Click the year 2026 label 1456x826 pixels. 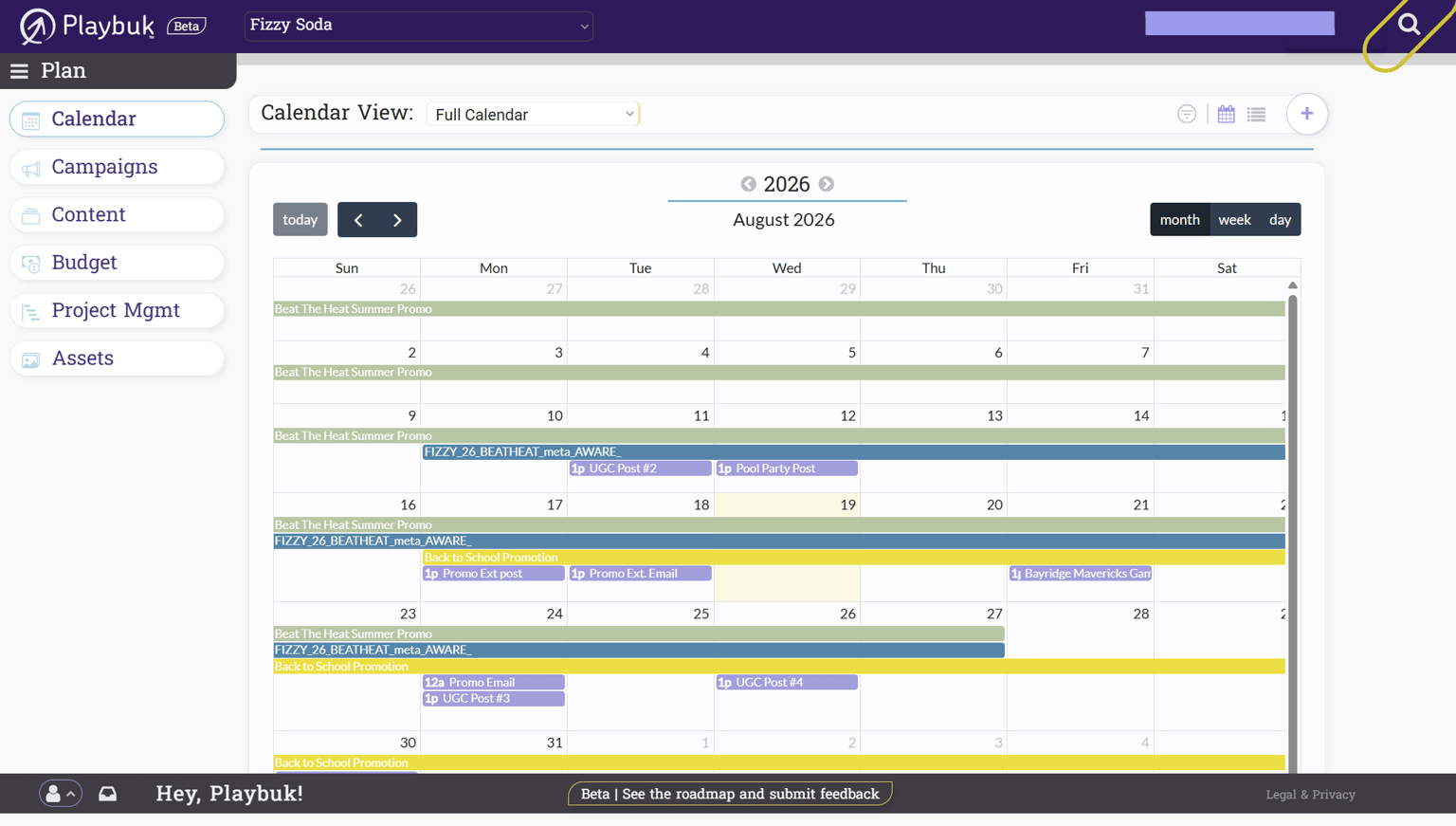click(x=787, y=184)
